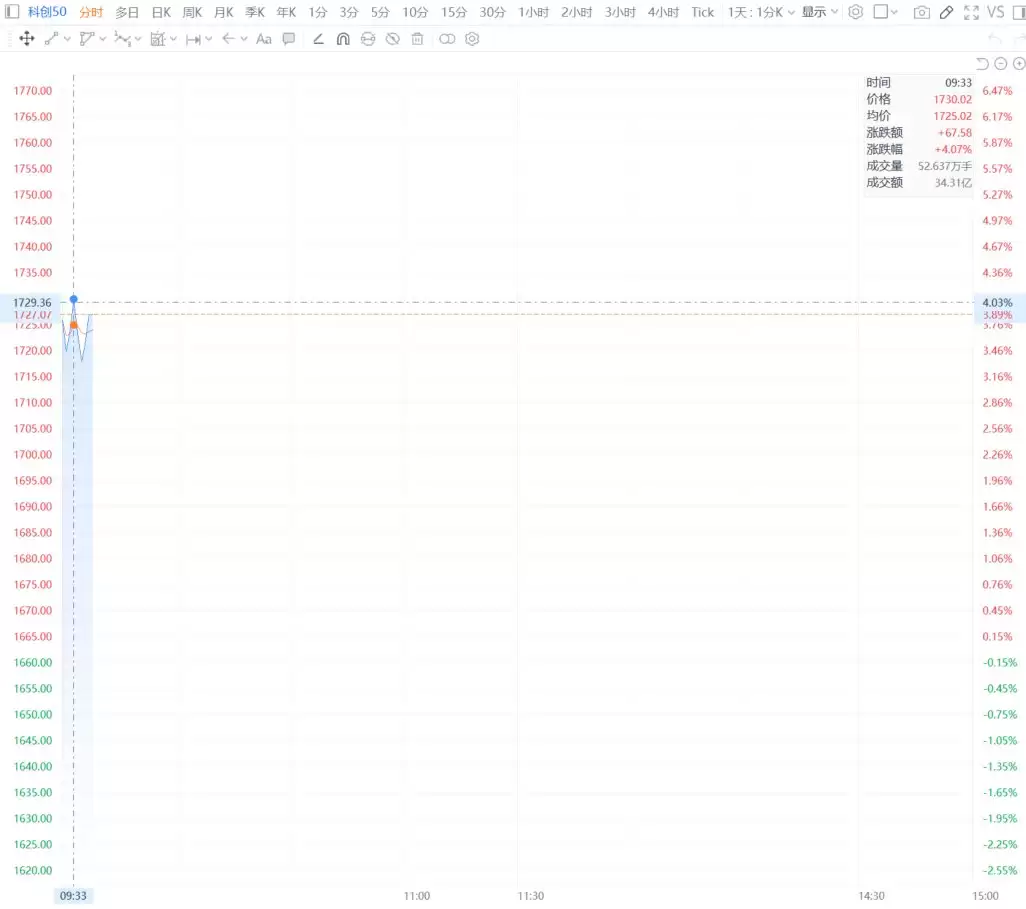Open the 显示 display dropdown

(x=820, y=12)
